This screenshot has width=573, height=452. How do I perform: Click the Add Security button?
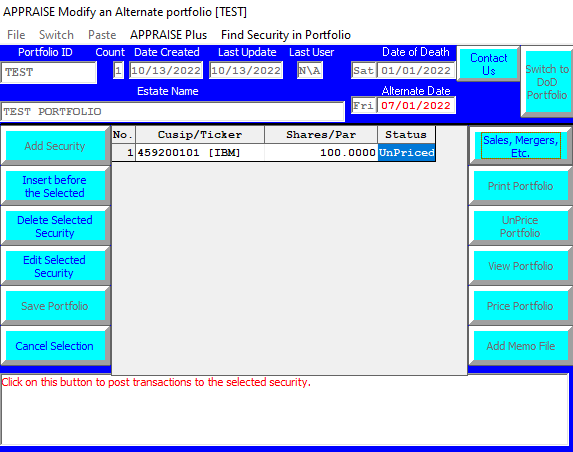(x=55, y=146)
